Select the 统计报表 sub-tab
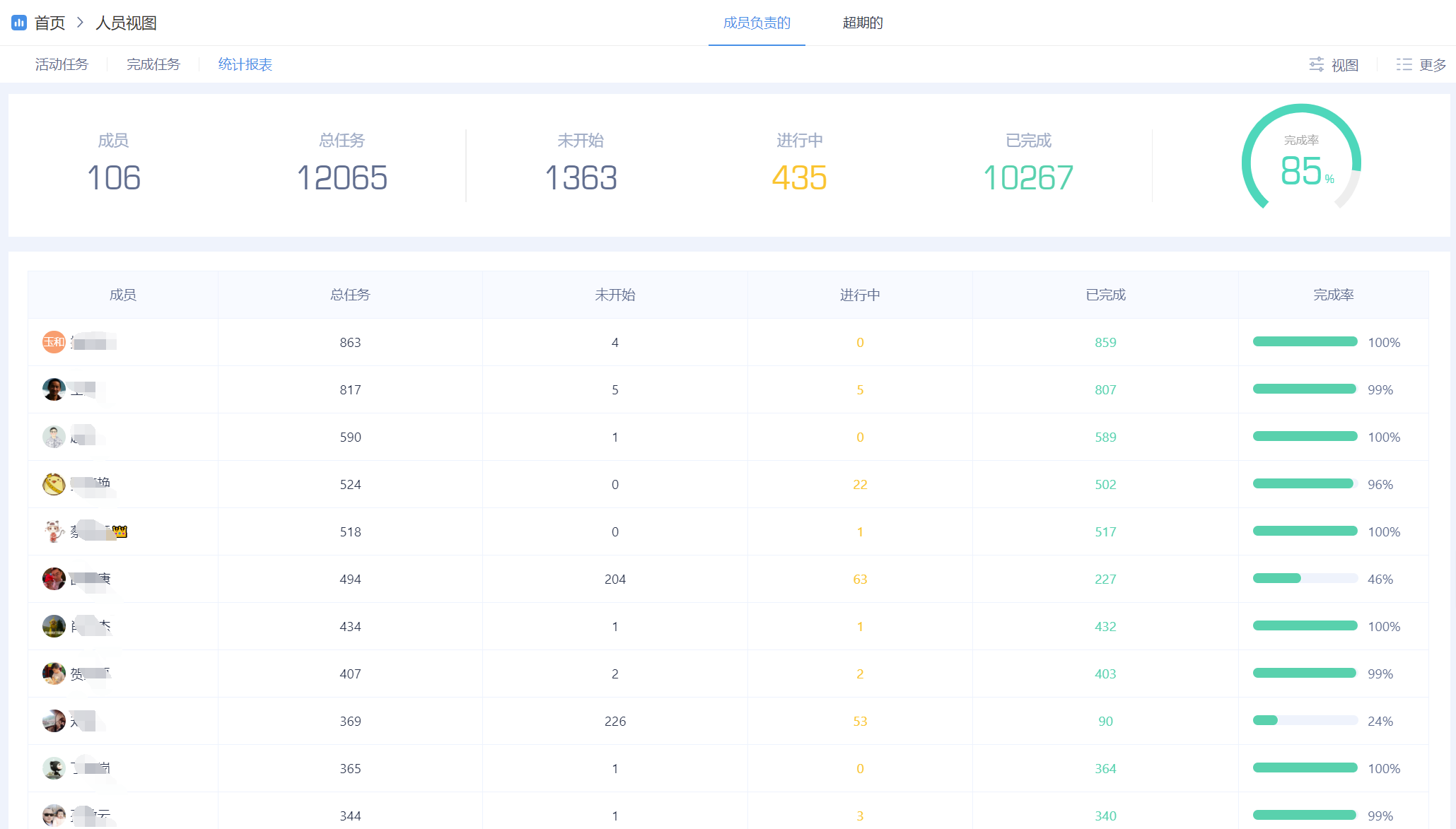Screen dimensions: 1456x829 point(245,64)
